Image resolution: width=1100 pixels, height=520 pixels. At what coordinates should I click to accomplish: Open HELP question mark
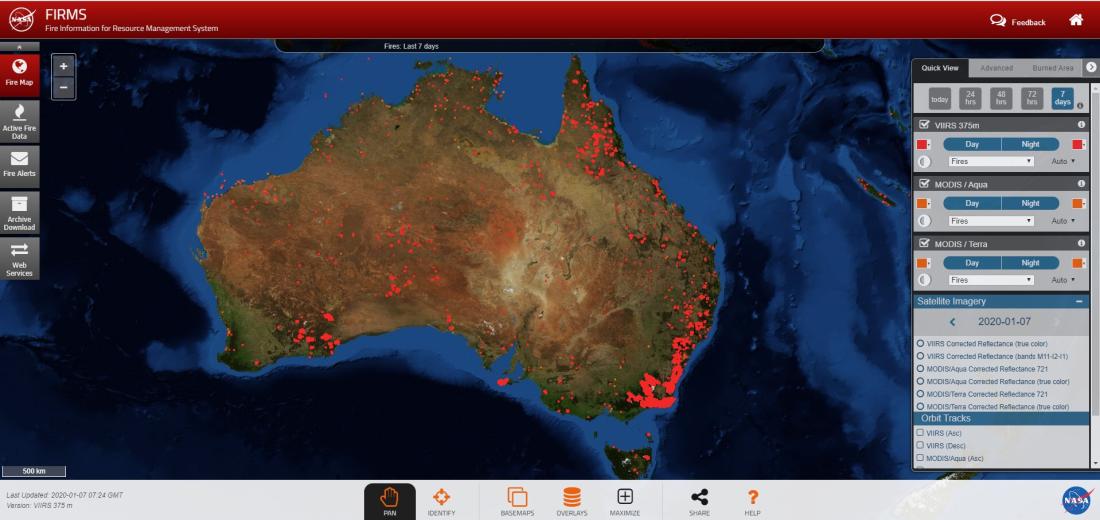click(752, 501)
